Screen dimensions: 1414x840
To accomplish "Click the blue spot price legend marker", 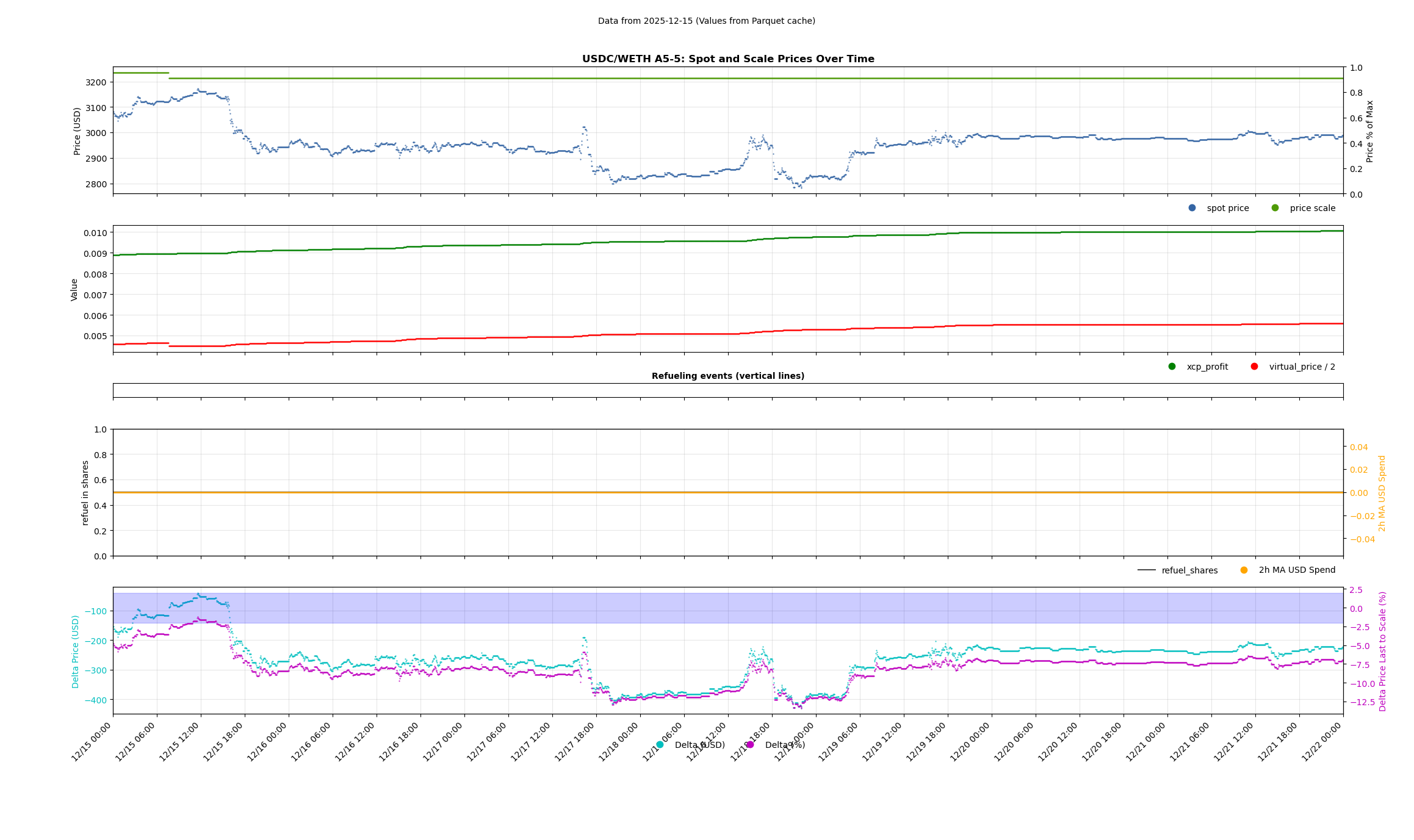I will point(1192,208).
